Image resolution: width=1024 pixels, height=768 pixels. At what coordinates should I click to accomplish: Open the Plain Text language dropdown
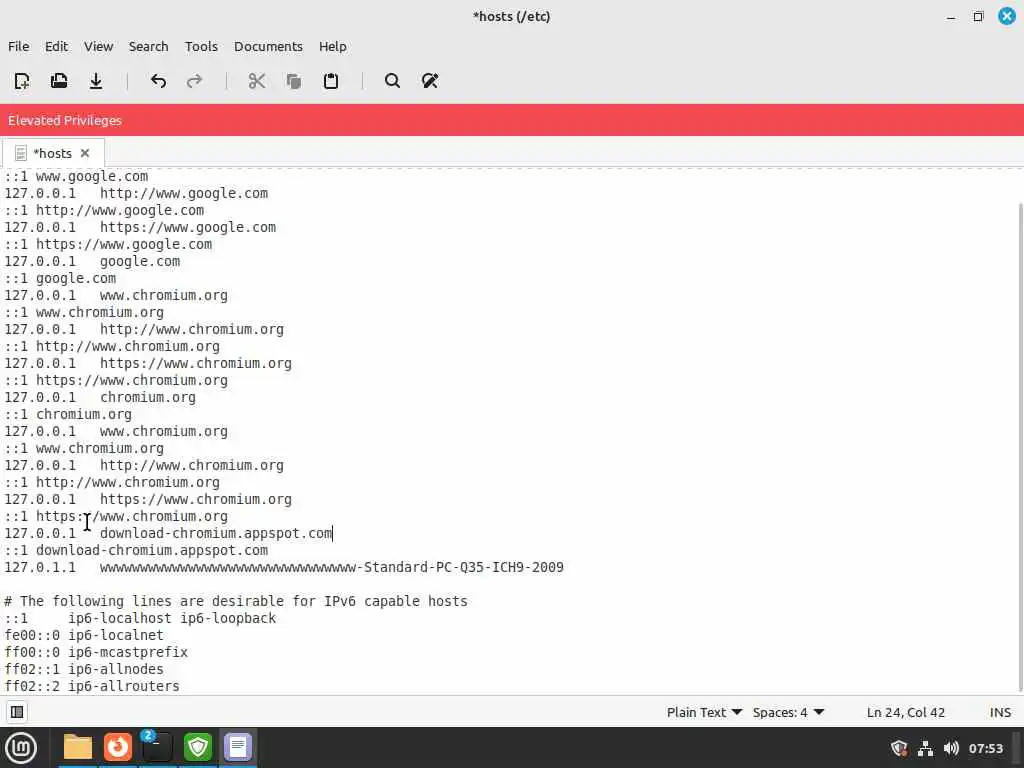[x=704, y=712]
